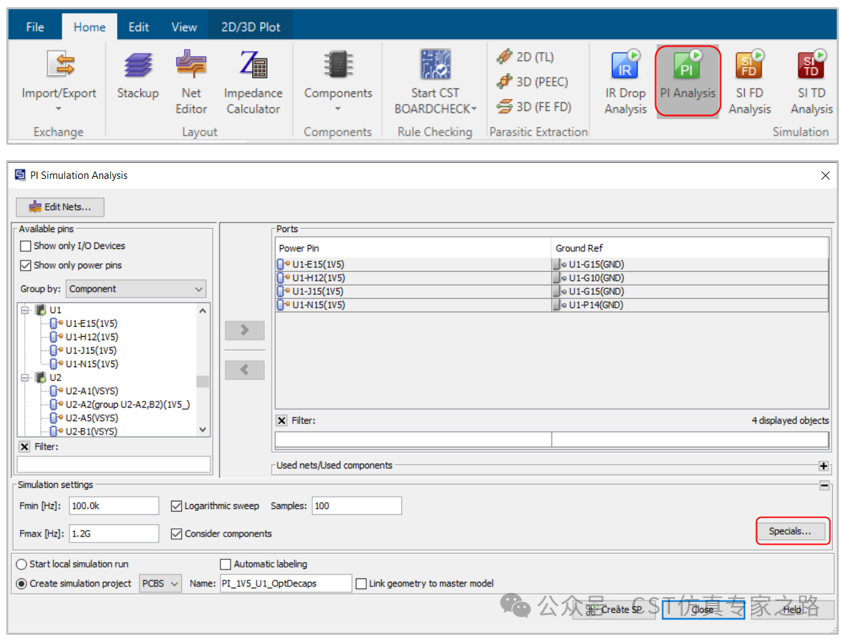Image resolution: width=847 pixels, height=640 pixels.
Task: Click the scrollbar thumb in pins tree
Action: coord(203,382)
